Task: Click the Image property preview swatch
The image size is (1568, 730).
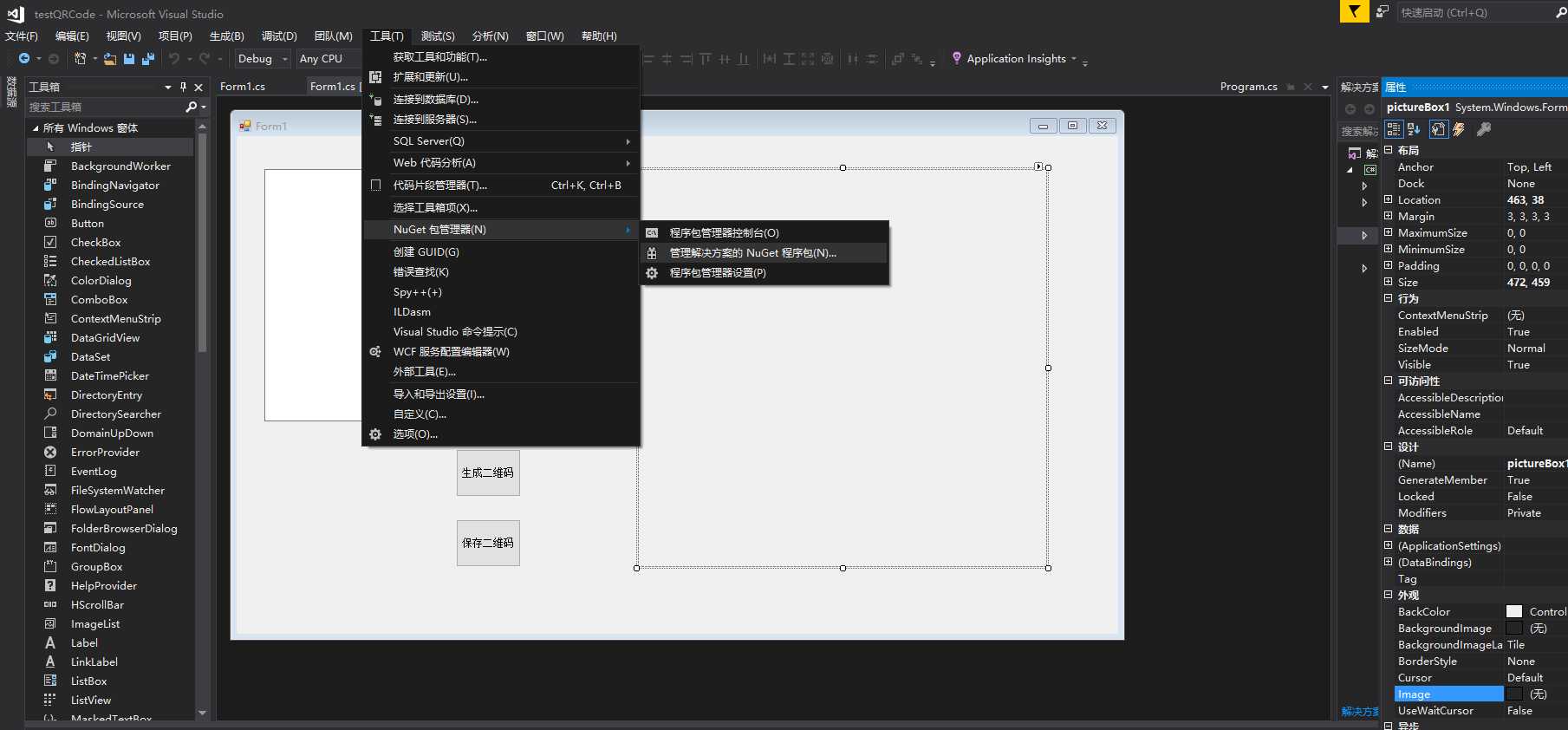Action: click(1514, 694)
